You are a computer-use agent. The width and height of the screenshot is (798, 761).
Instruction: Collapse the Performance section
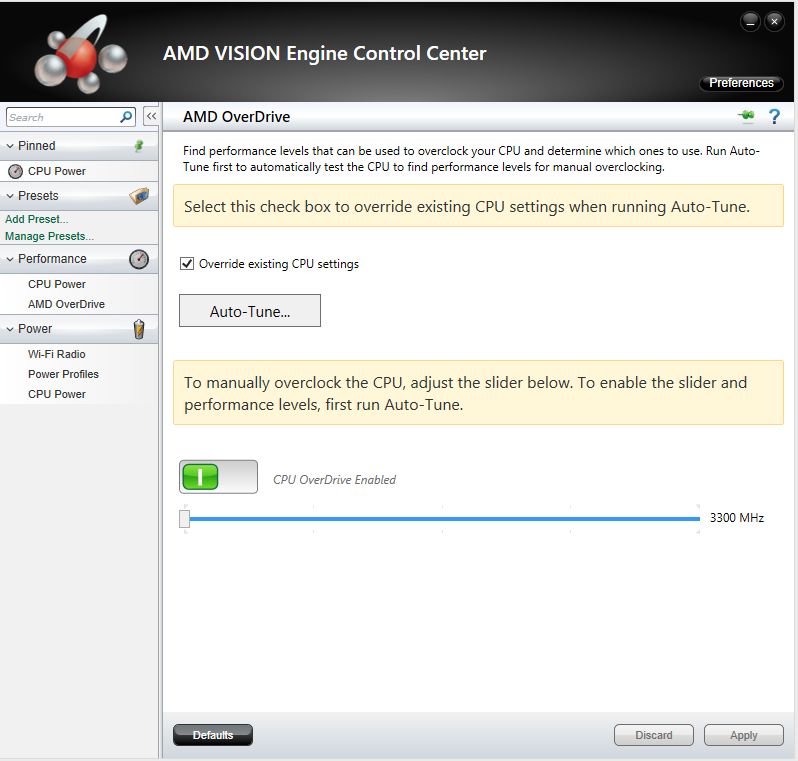[10, 259]
